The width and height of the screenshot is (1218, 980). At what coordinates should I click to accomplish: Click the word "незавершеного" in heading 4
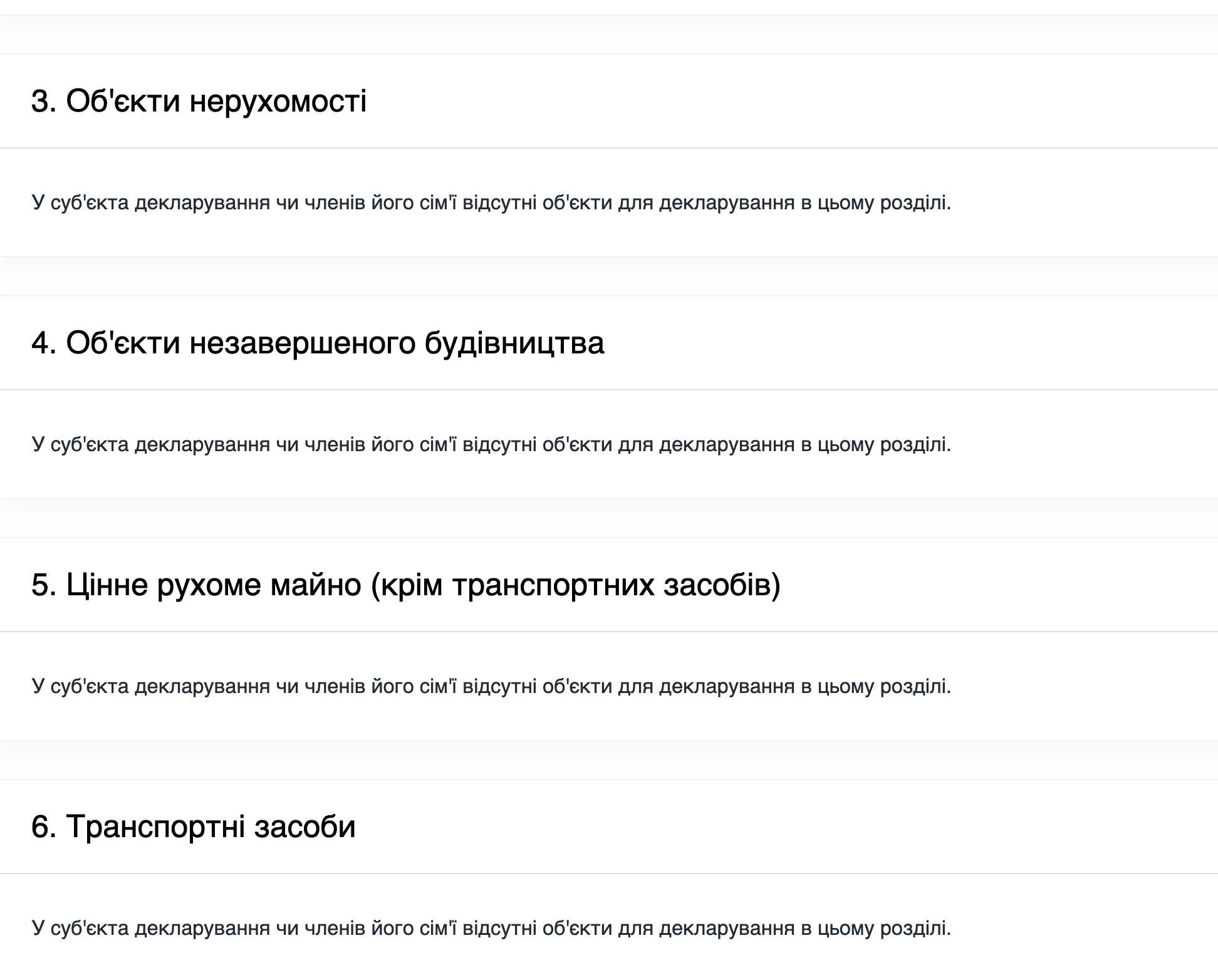[x=302, y=343]
